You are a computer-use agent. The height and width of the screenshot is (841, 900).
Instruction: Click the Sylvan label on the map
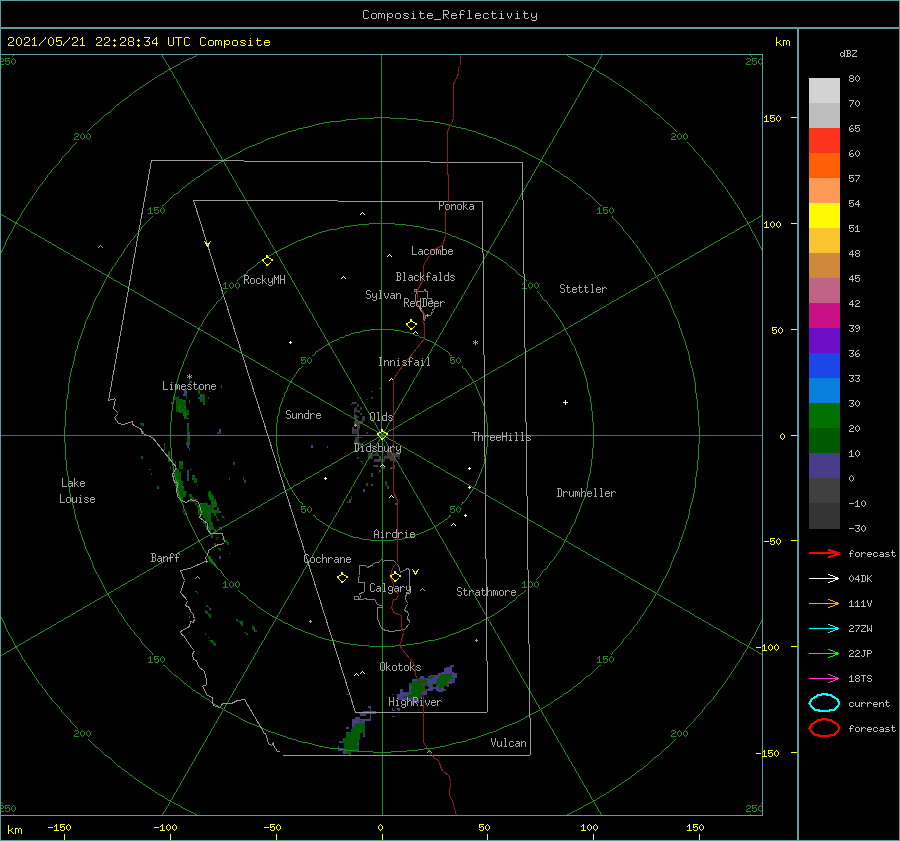click(383, 295)
